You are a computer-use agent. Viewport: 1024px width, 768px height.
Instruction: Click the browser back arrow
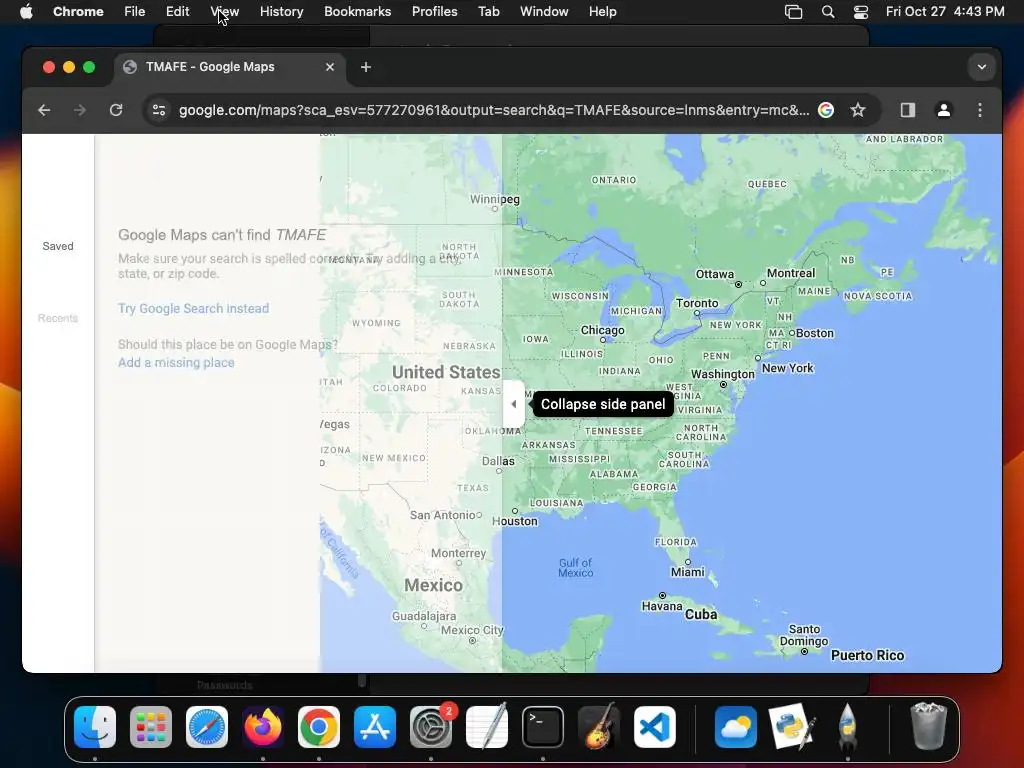coord(44,110)
